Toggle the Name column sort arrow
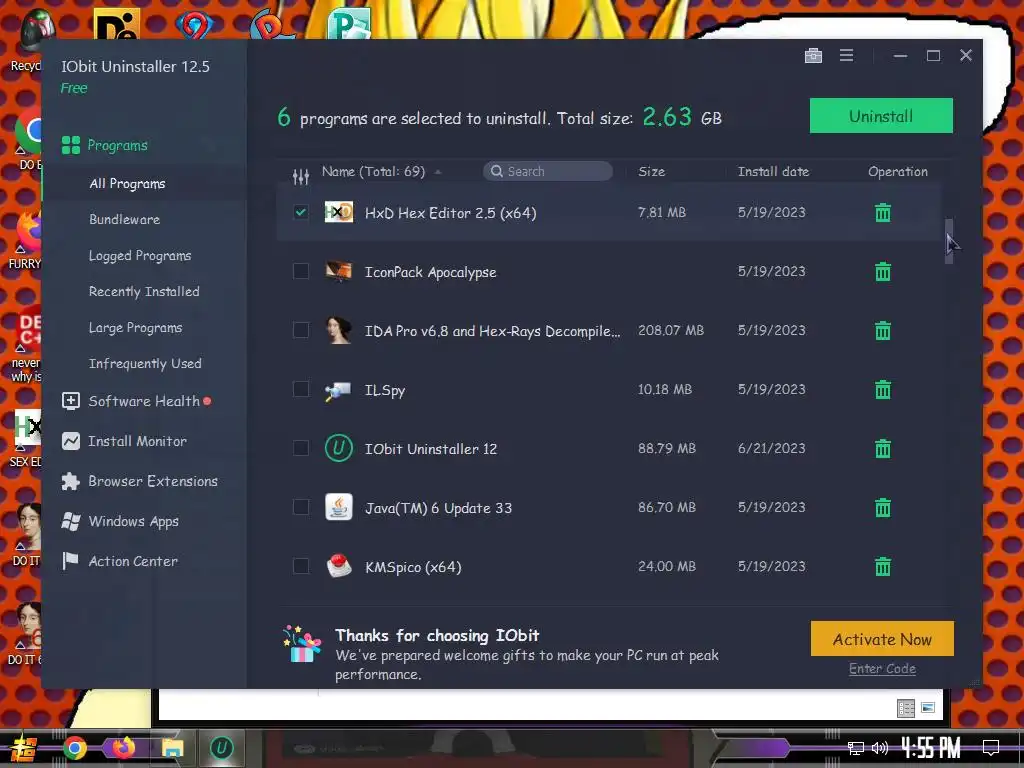 438,172
